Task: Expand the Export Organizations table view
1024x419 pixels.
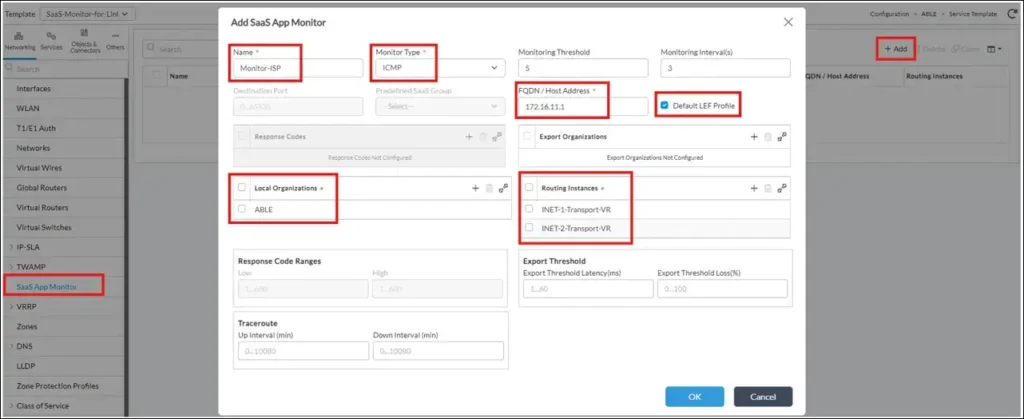Action: tap(783, 136)
